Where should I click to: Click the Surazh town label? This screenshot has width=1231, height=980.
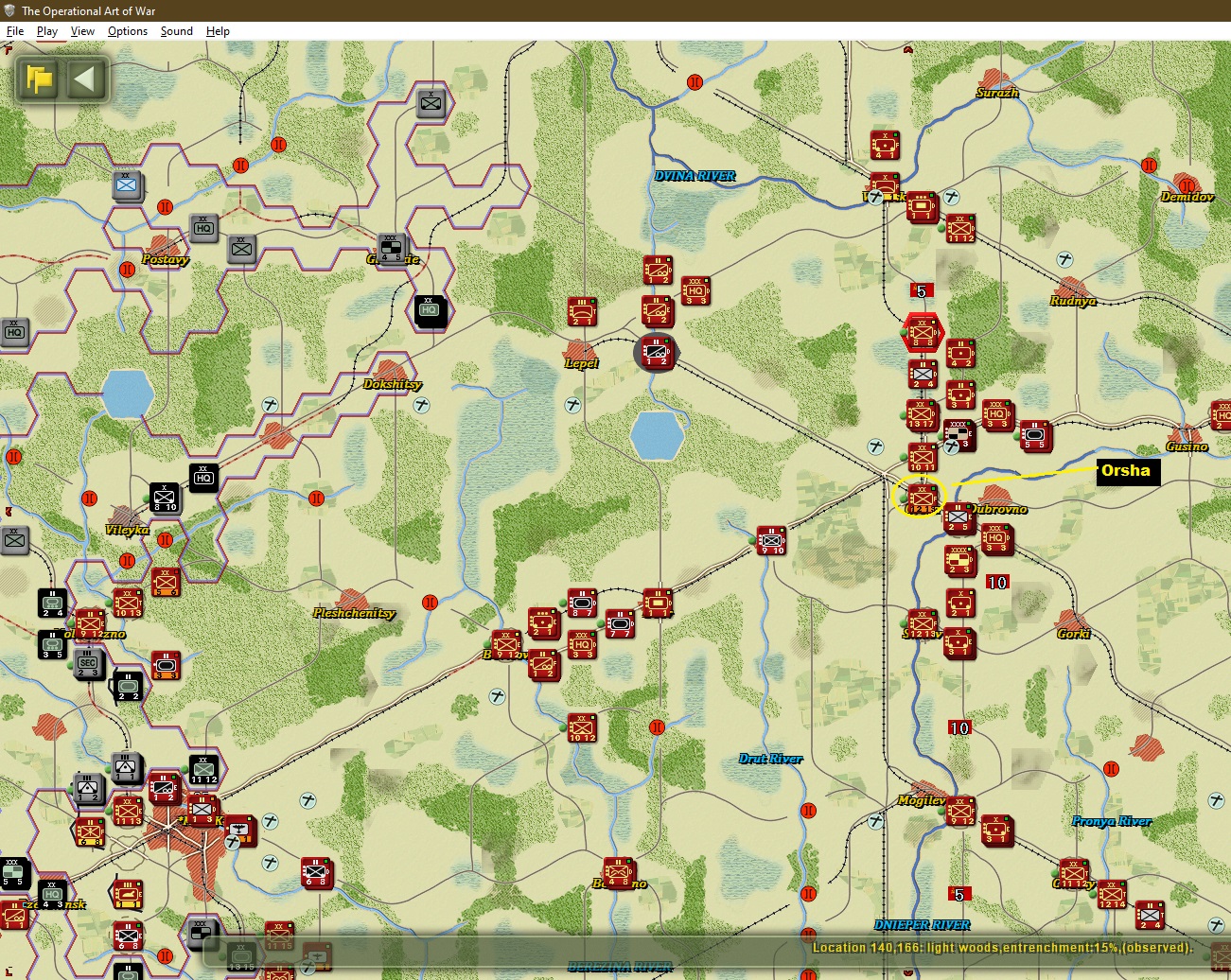(x=997, y=93)
